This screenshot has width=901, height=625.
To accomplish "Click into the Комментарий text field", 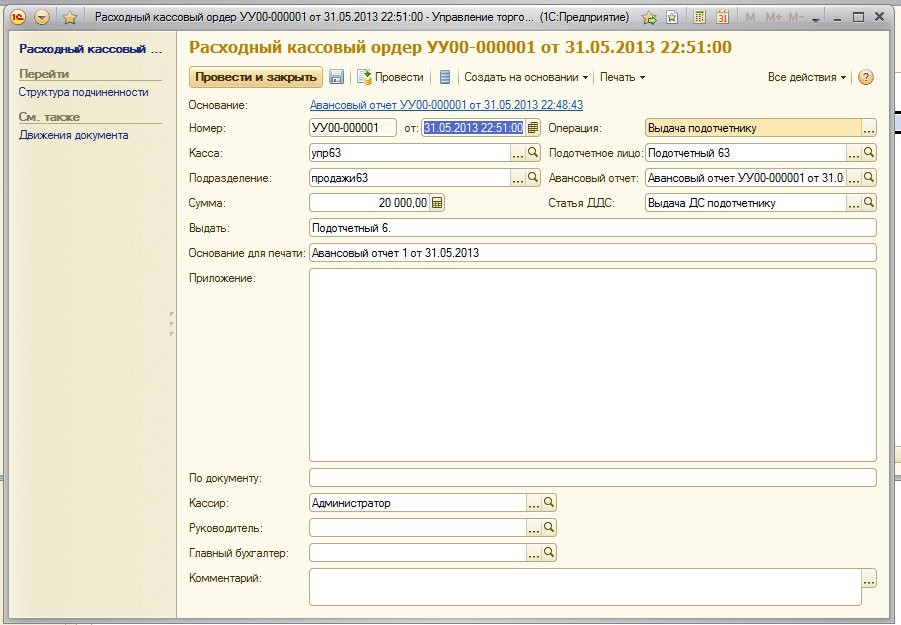I will [584, 587].
